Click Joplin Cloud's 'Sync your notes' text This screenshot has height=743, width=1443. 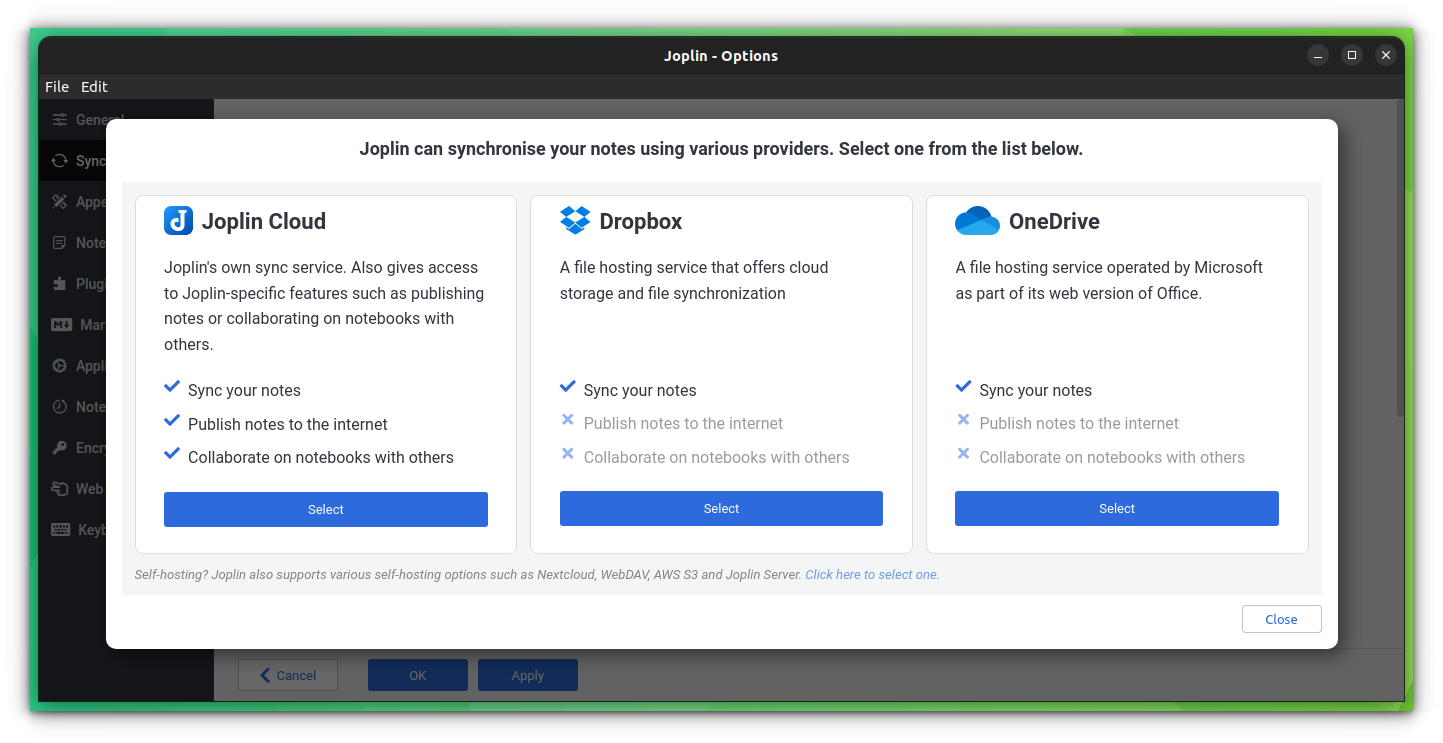click(x=244, y=390)
